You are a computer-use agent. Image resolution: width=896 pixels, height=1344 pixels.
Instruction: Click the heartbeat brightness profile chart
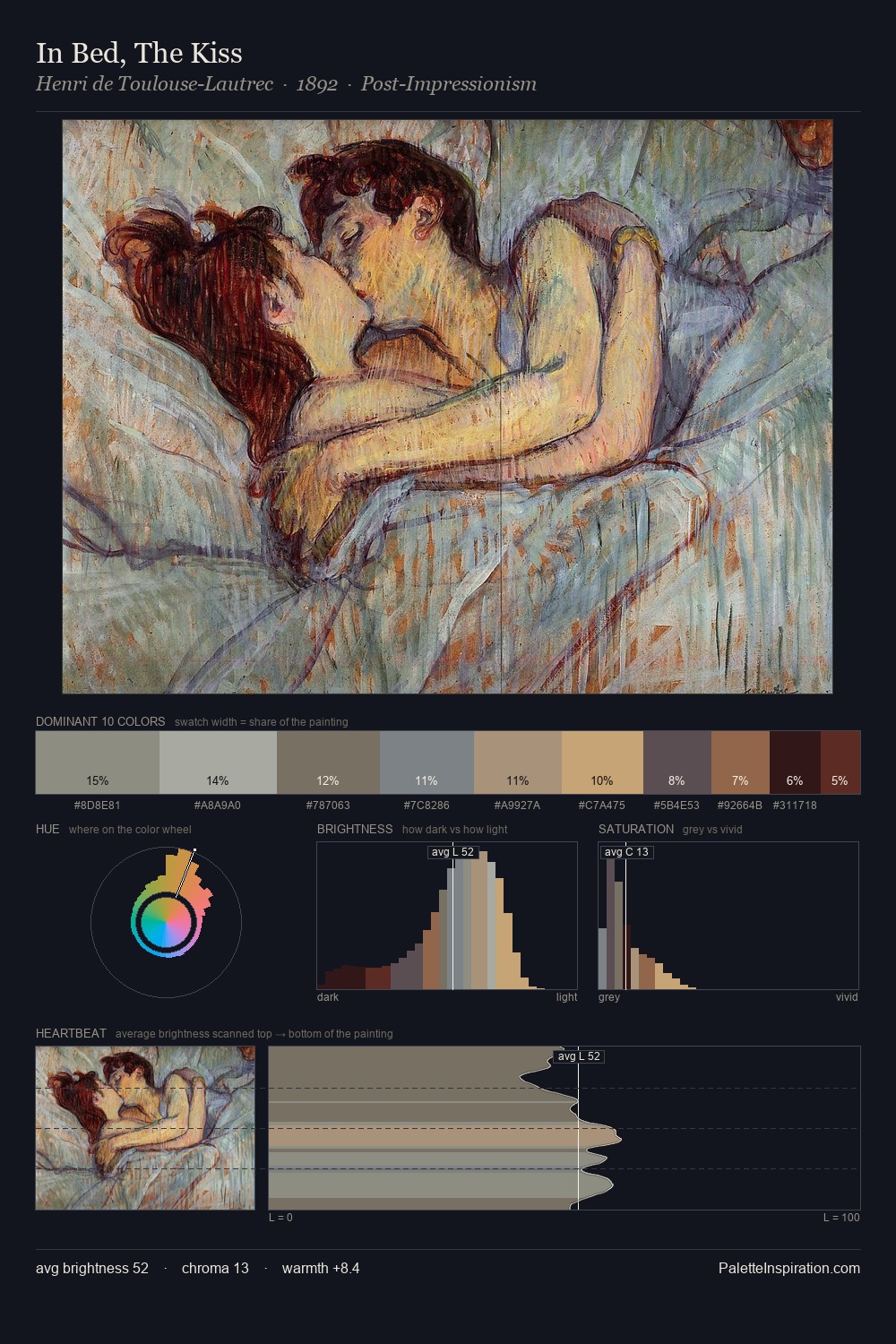(564, 1128)
